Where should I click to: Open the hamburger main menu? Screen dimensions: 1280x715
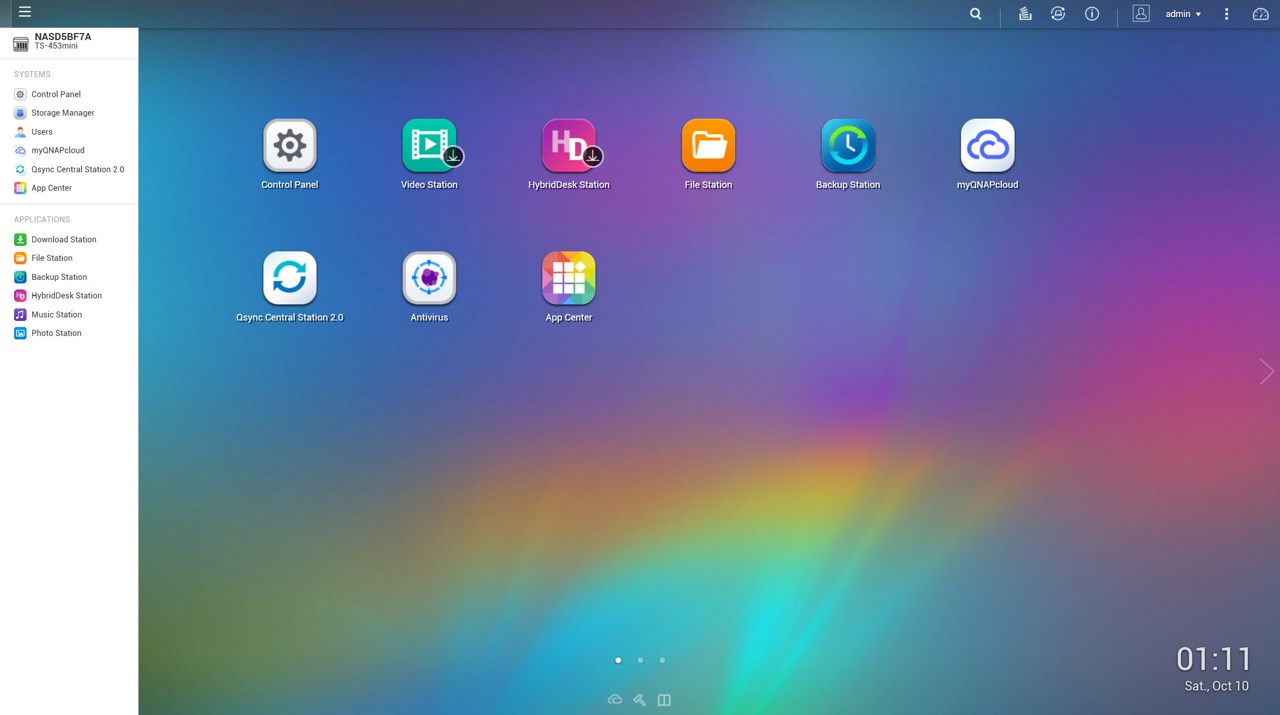(25, 12)
